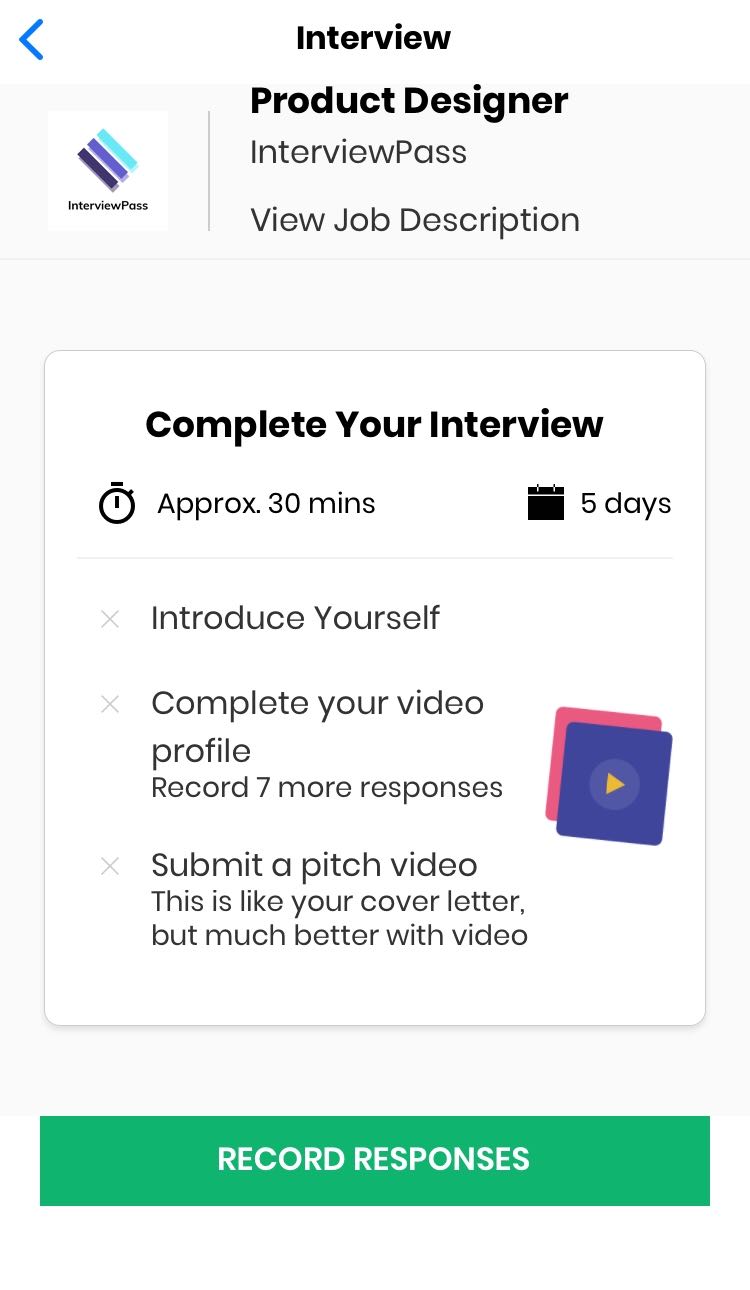Click the calendar deadline icon
The width and height of the screenshot is (750, 1290).
pyautogui.click(x=546, y=503)
